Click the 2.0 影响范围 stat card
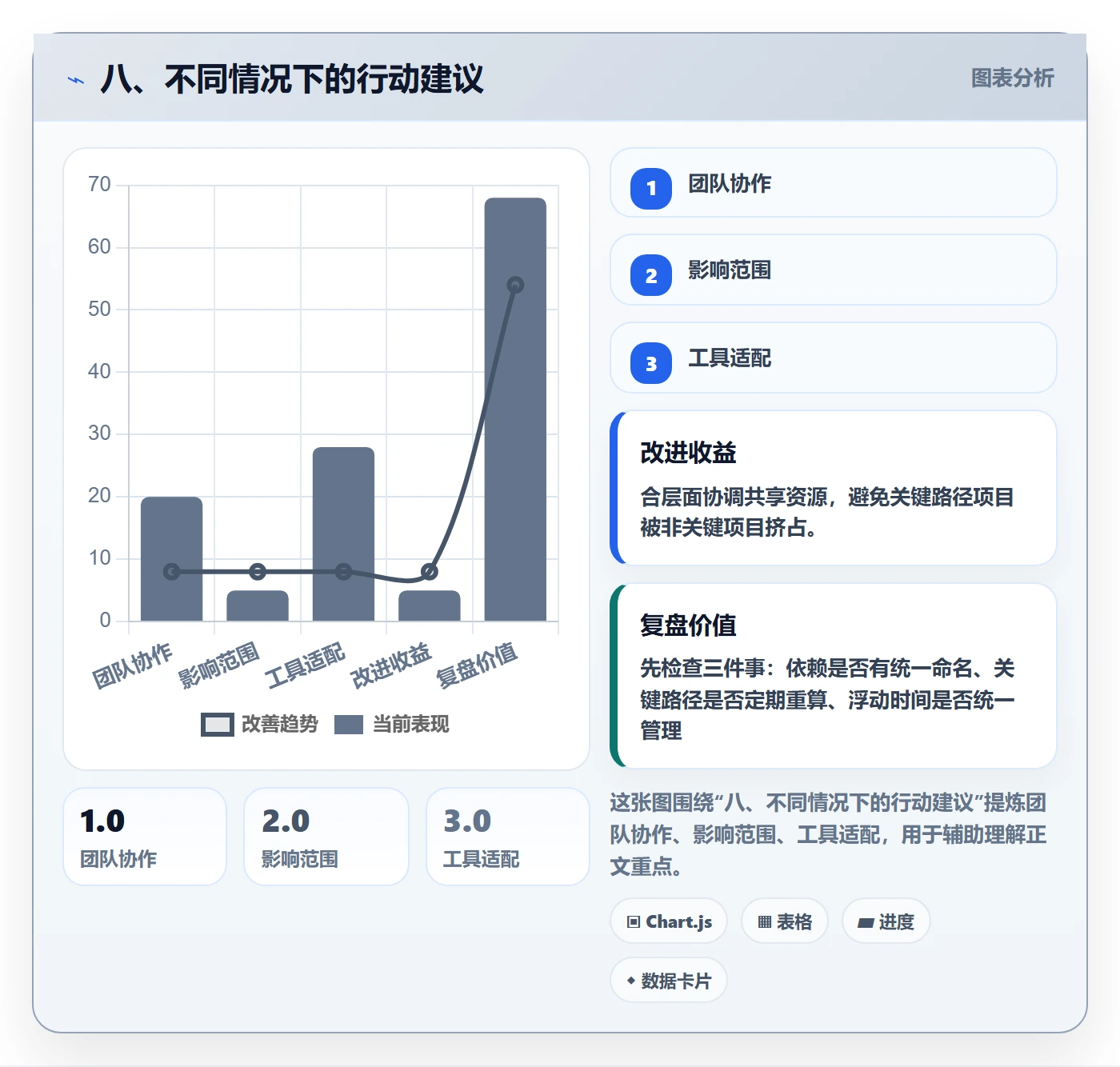This screenshot has height=1067, width=1120. click(326, 837)
